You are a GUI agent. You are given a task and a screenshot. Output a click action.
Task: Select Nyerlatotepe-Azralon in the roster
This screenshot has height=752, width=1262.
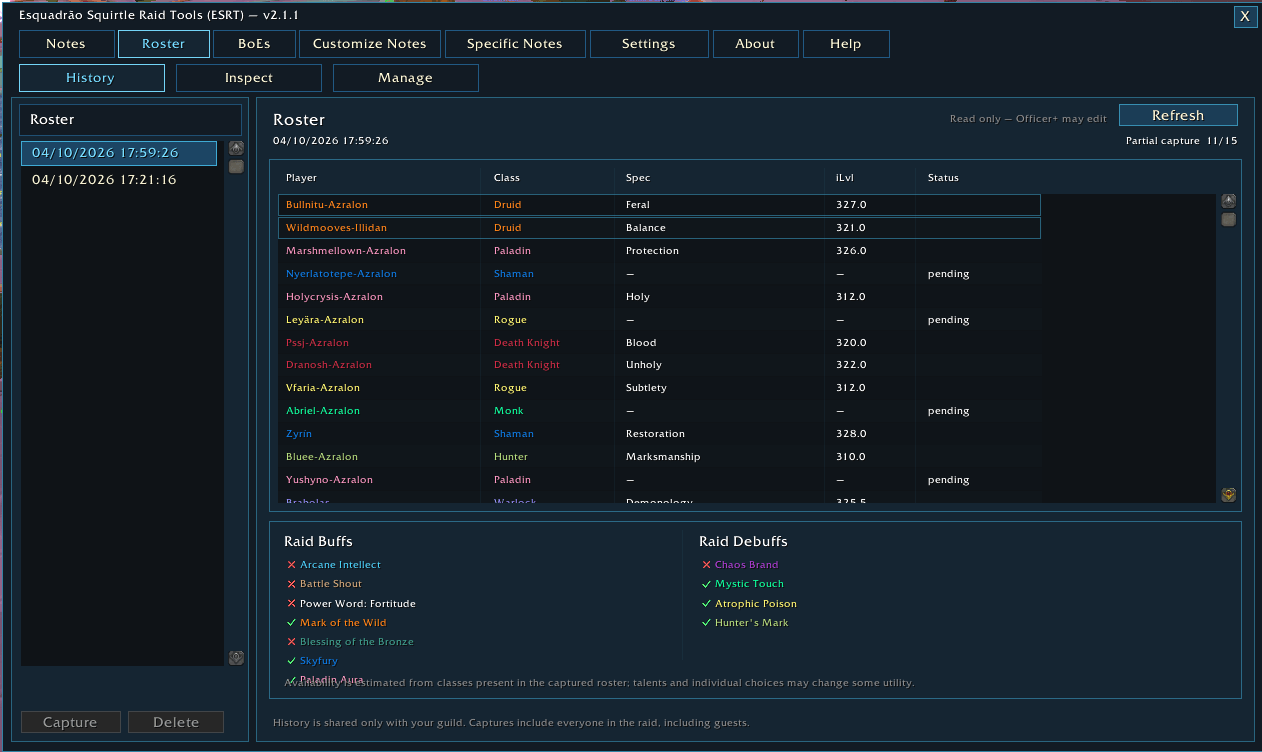tap(341, 274)
